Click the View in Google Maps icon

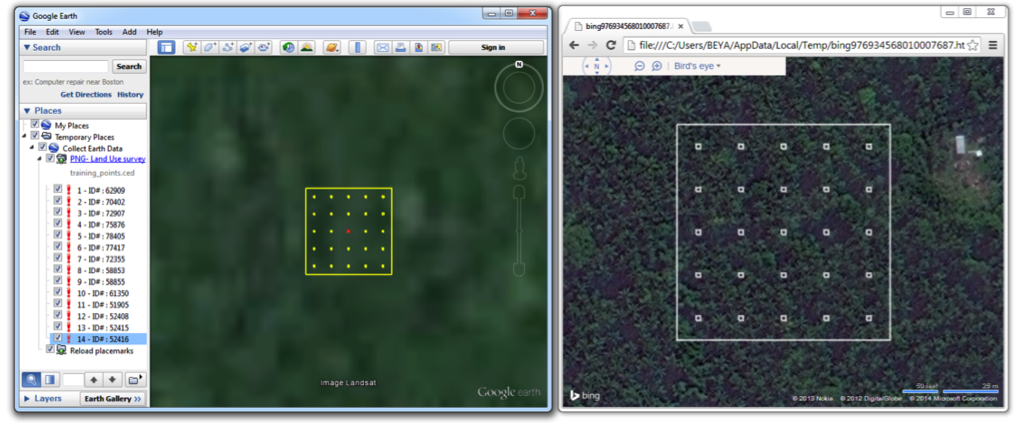click(437, 47)
